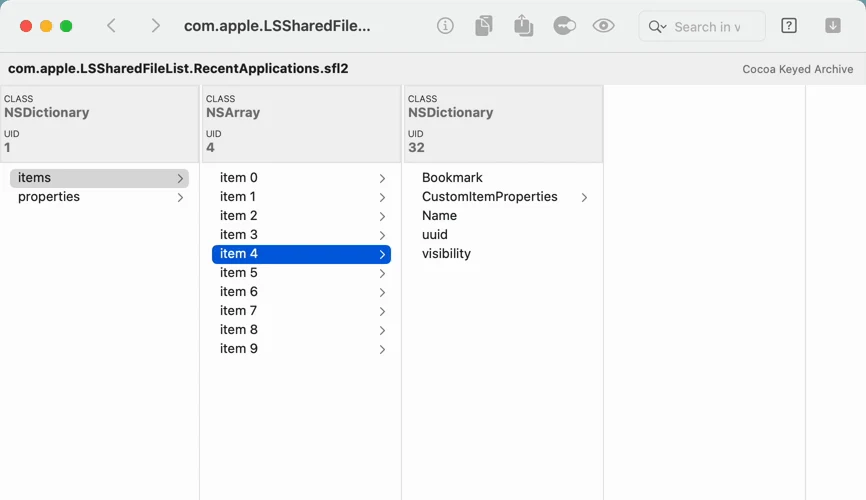The width and height of the screenshot is (866, 500).
Task: Open the info inspector icon
Action: pyautogui.click(x=445, y=26)
